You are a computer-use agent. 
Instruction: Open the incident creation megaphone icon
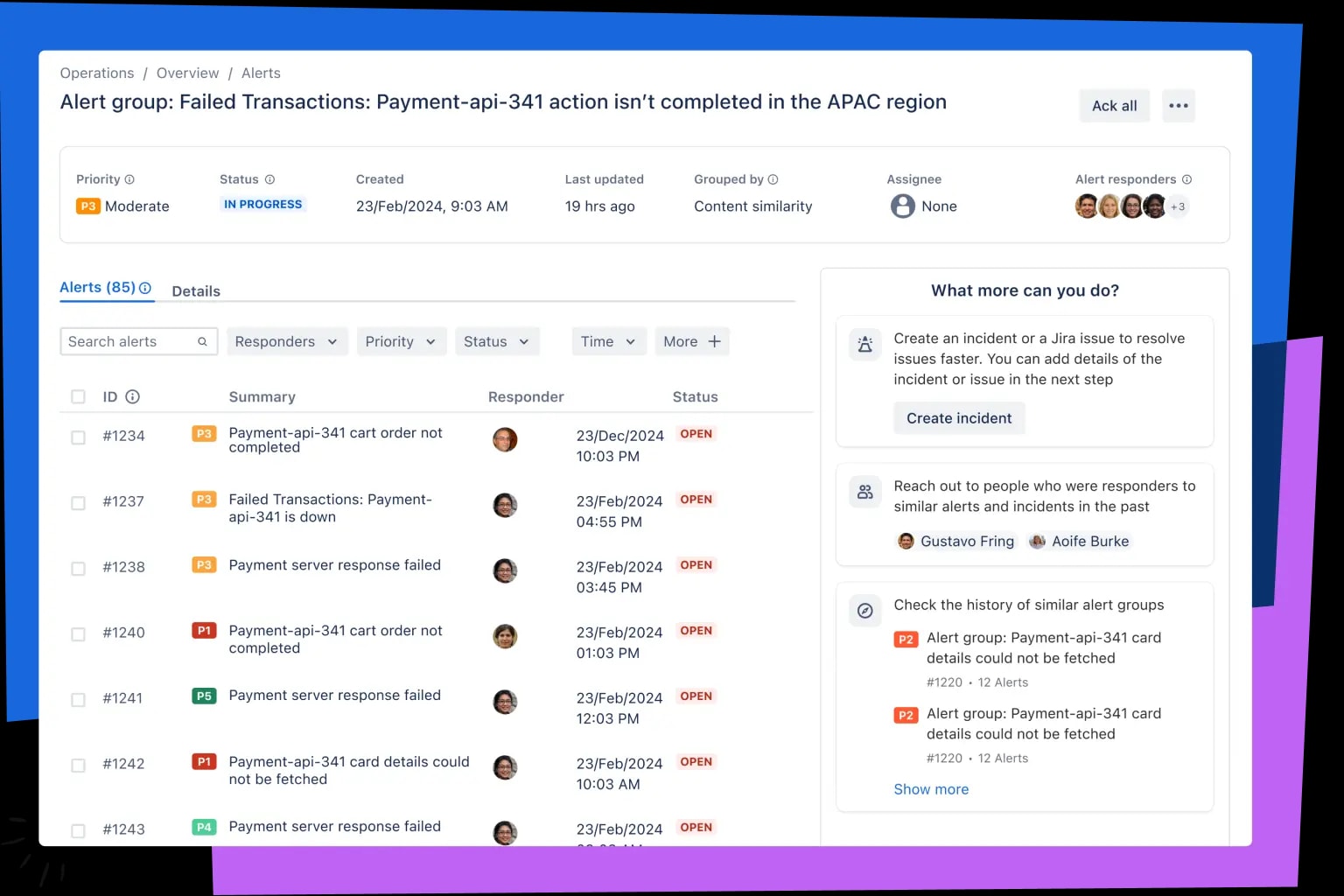(864, 345)
